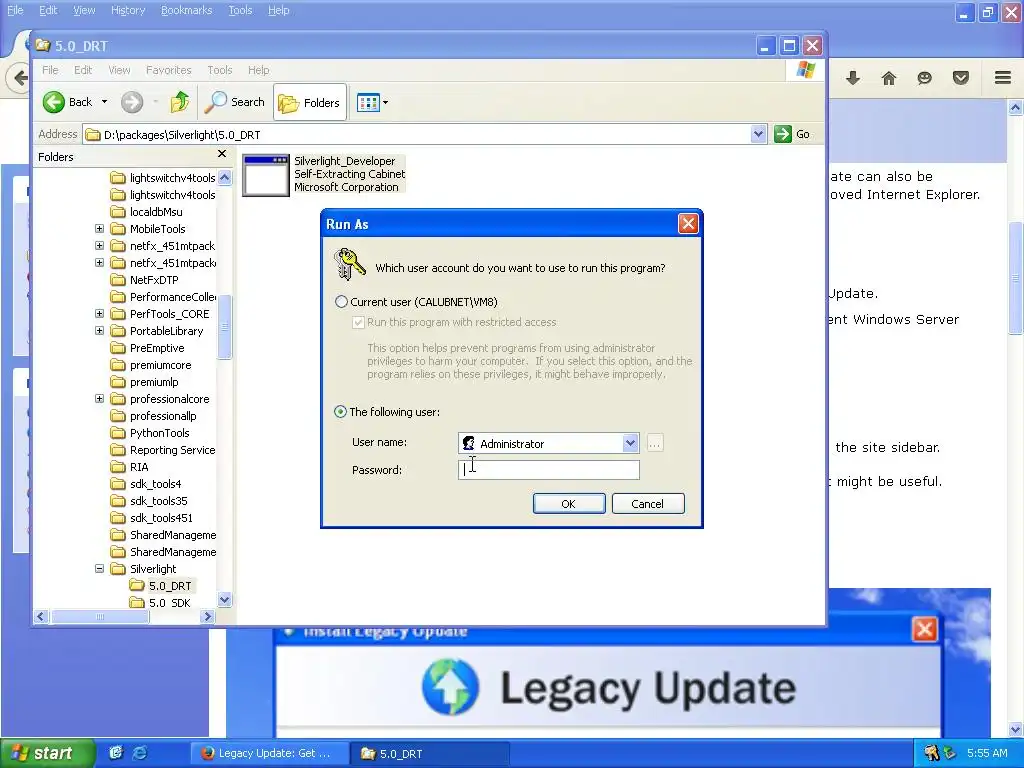Open the Back button history dropdown arrow
1024x768 pixels.
(x=104, y=102)
